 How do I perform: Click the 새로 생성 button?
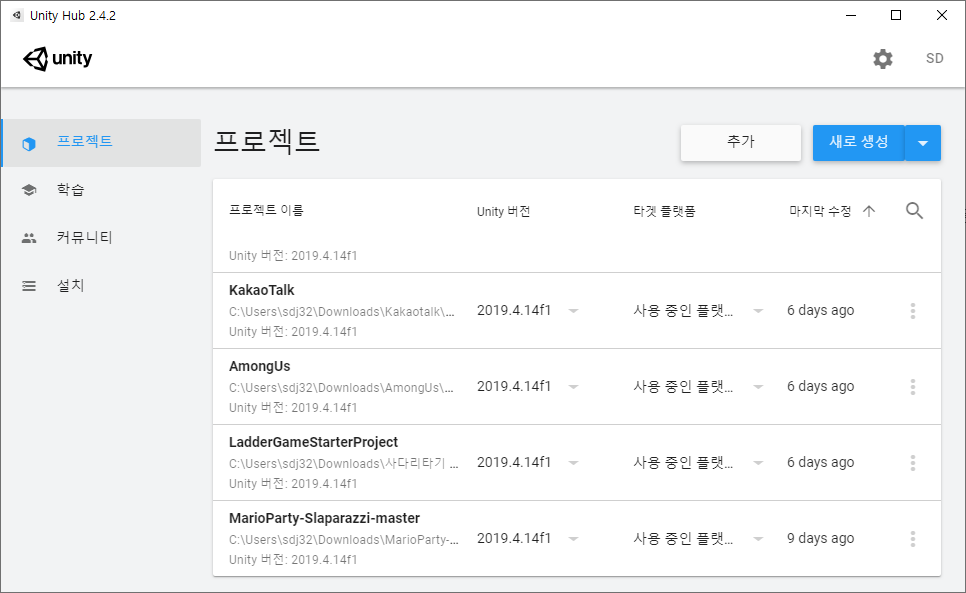[859, 143]
